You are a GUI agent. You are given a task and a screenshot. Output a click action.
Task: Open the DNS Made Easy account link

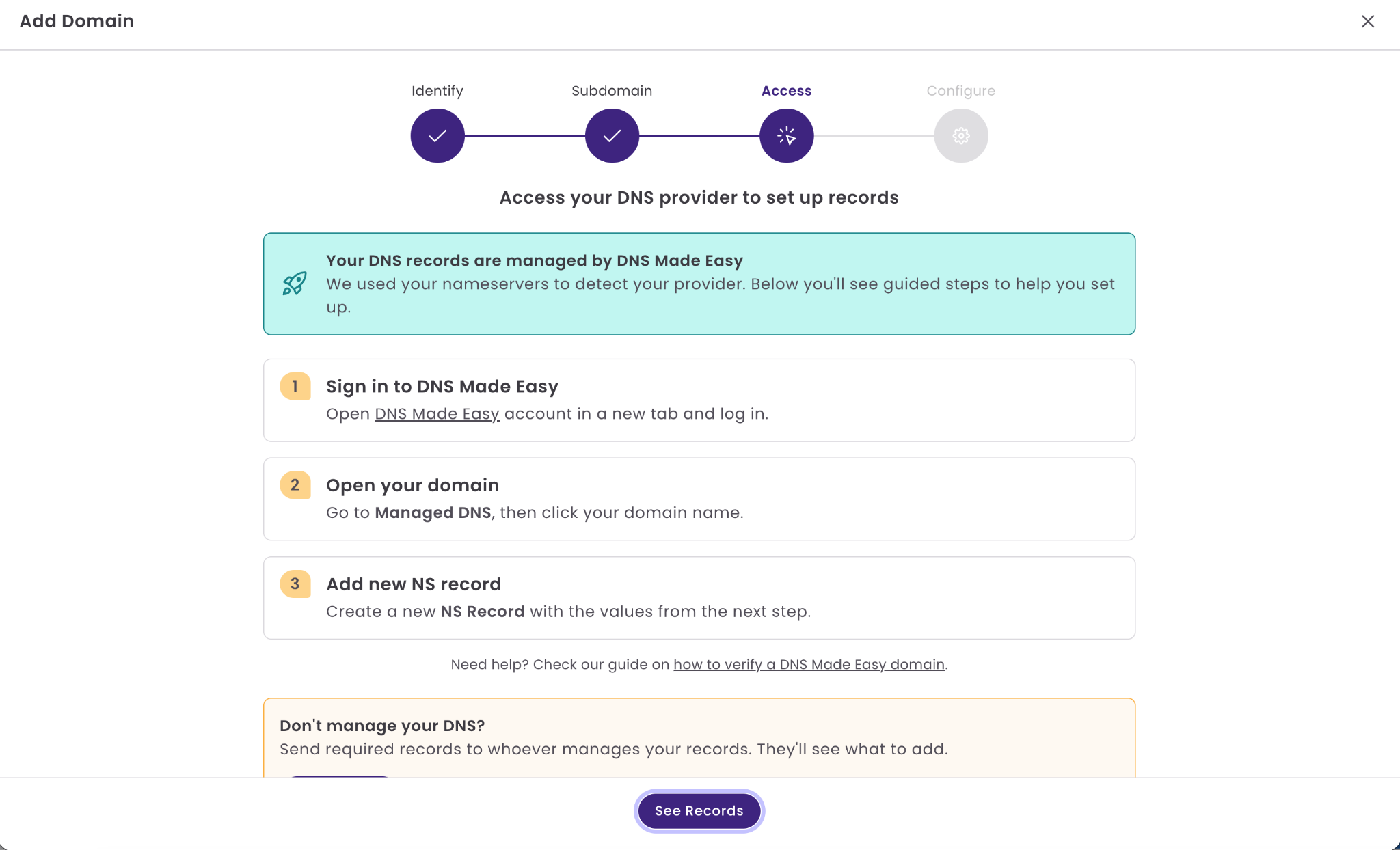[437, 414]
